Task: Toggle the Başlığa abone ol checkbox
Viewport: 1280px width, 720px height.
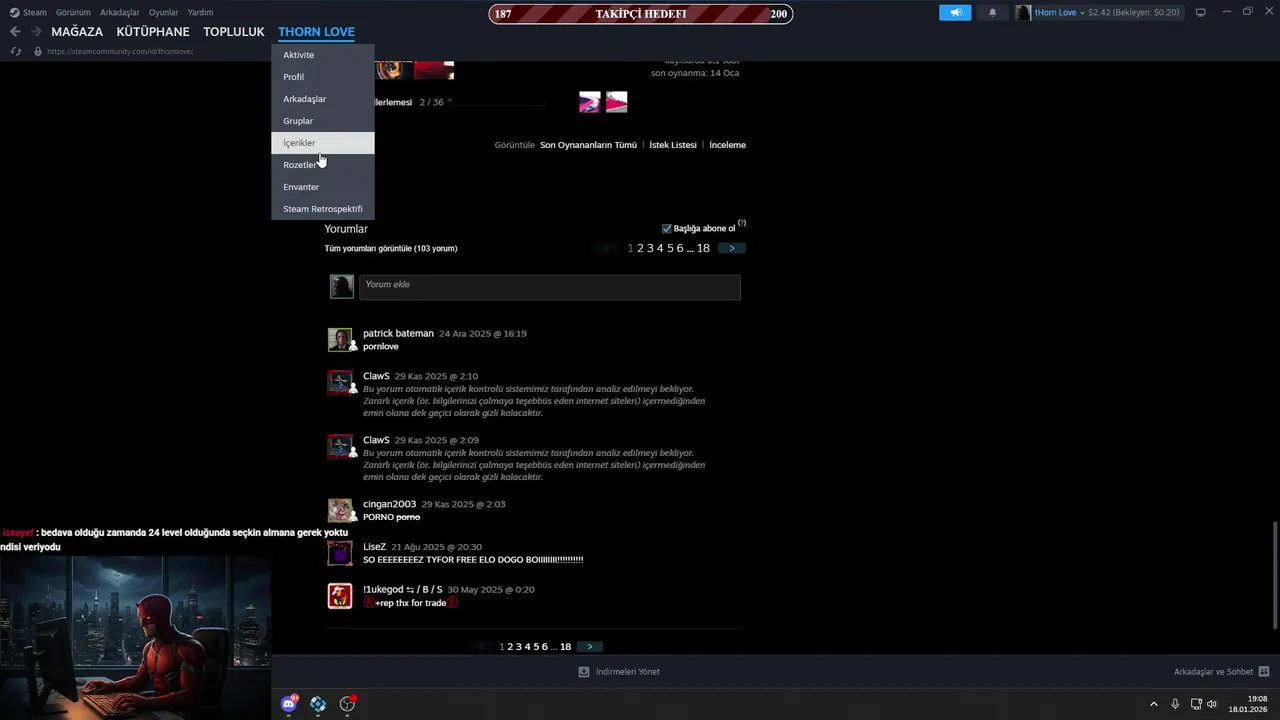Action: (x=667, y=229)
